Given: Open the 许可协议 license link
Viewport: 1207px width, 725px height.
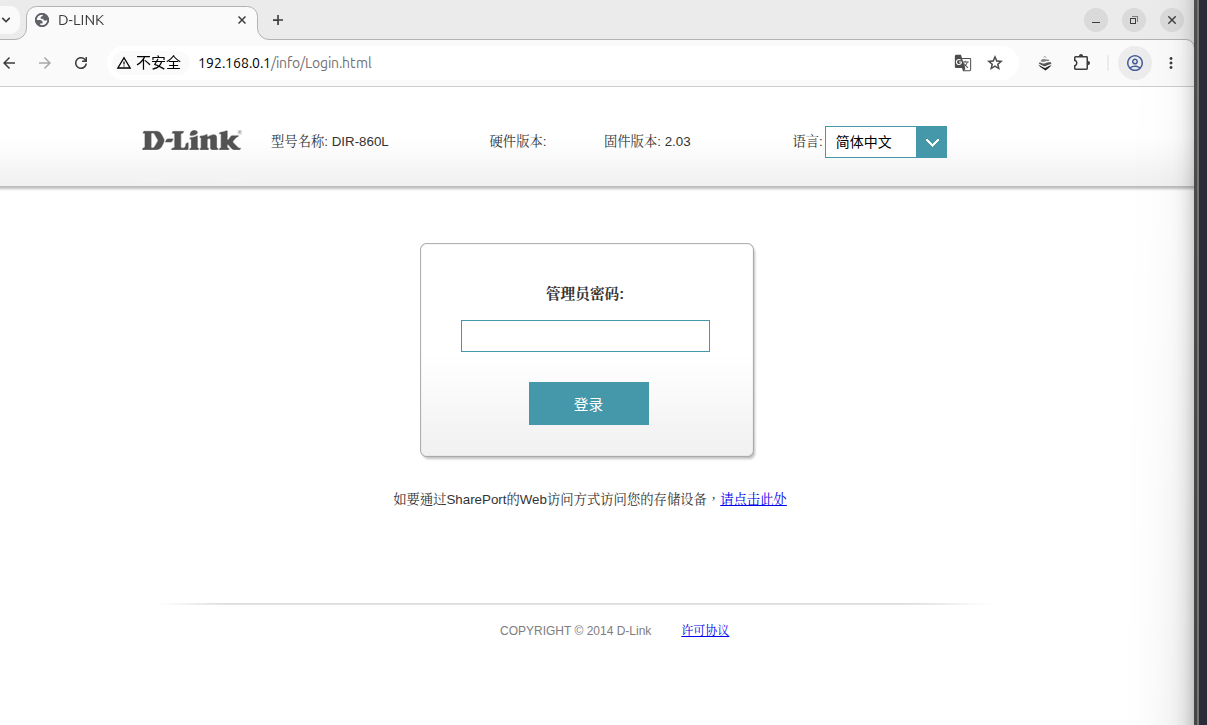Looking at the screenshot, I should (705, 631).
